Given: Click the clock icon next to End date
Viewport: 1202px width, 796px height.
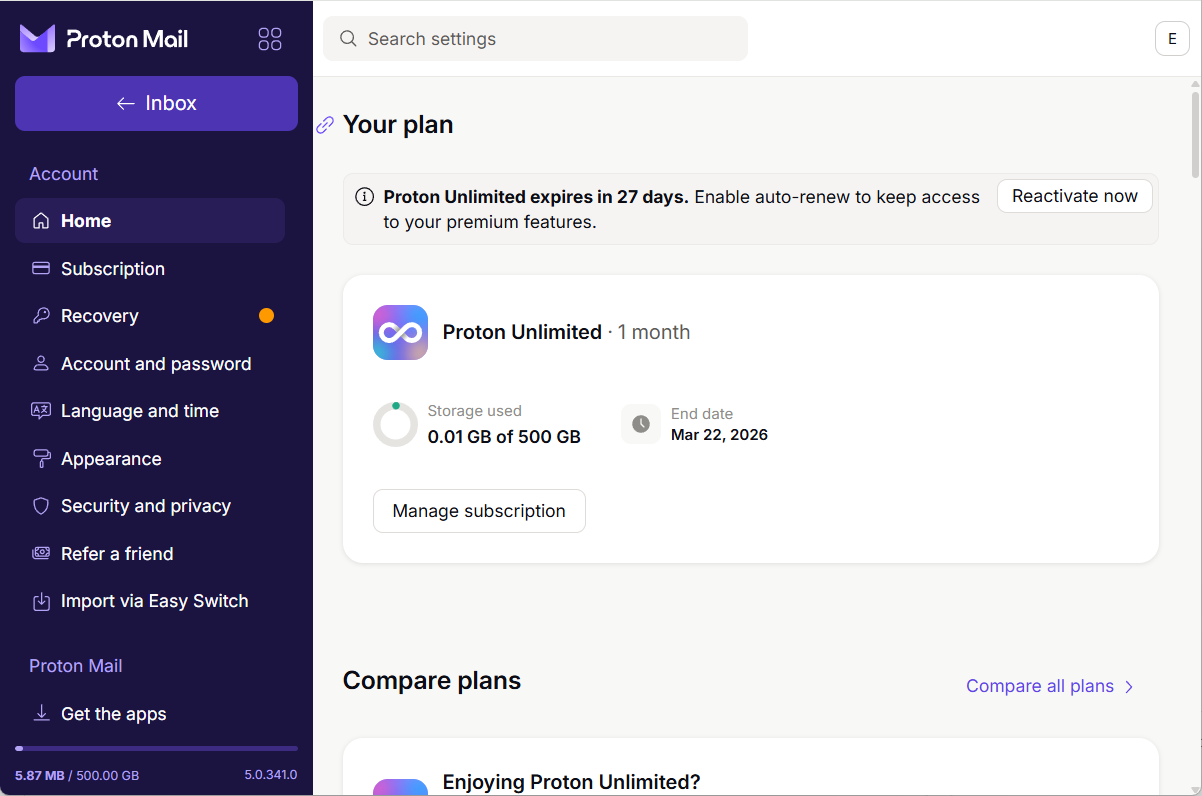Looking at the screenshot, I should coord(641,424).
